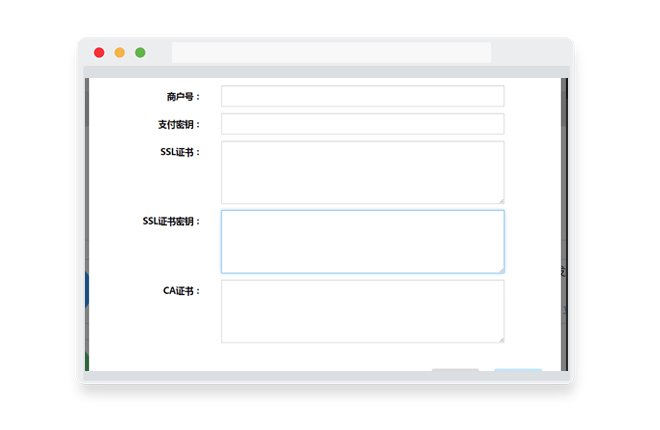This screenshot has height=430, width=660.
Task: Click the 商户号 label
Action: 183,97
